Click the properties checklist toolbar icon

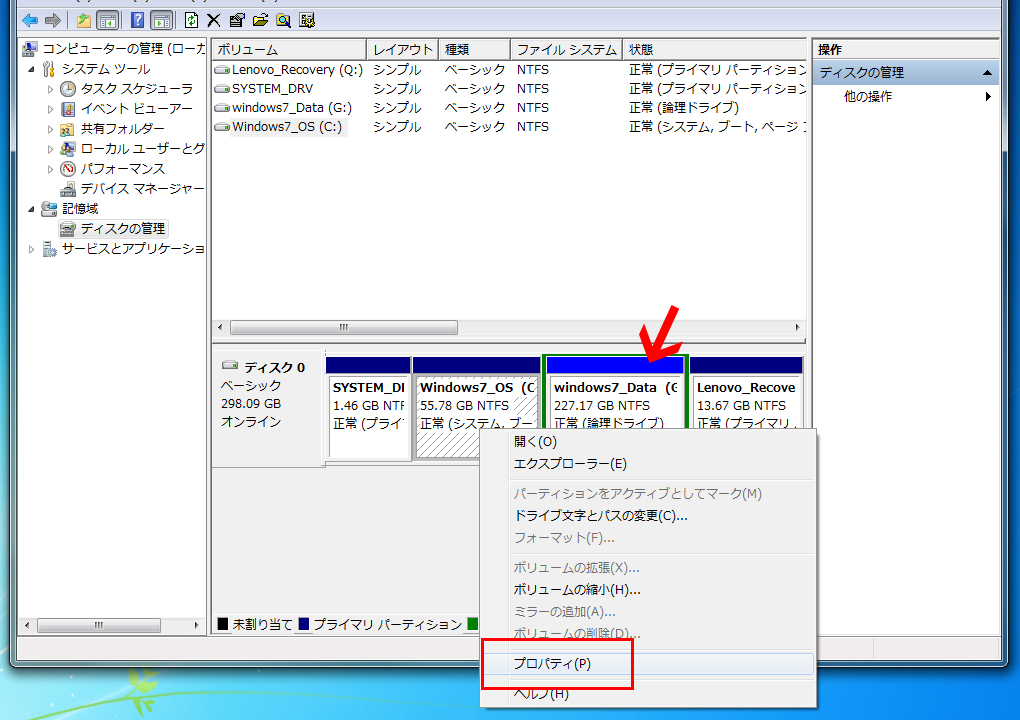pyautogui.click(x=237, y=20)
